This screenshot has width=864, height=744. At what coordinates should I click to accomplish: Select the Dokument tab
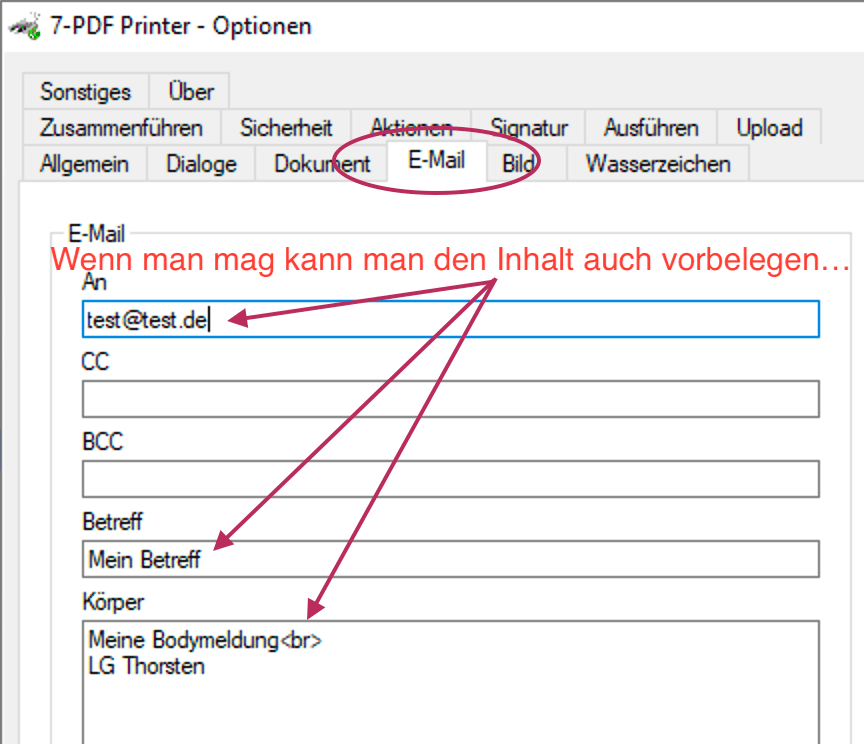click(x=322, y=164)
